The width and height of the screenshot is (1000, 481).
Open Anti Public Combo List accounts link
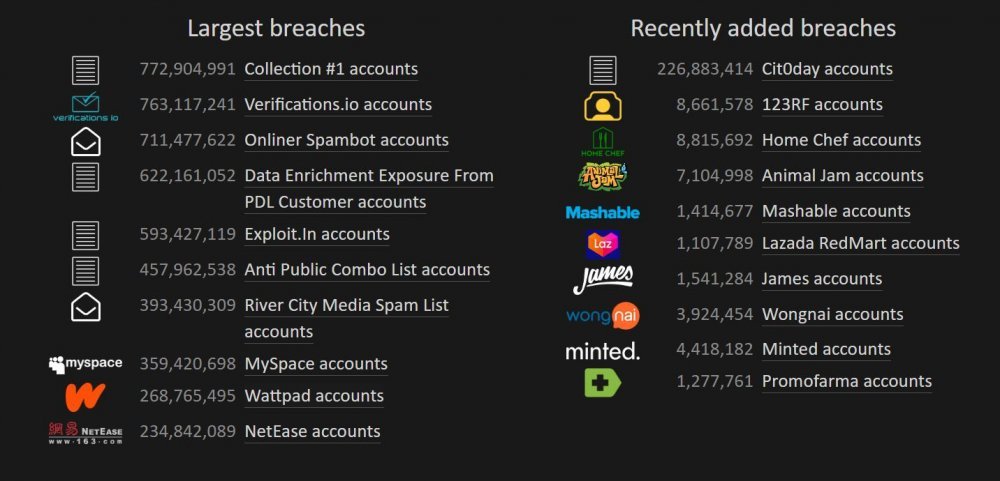pyautogui.click(x=367, y=270)
